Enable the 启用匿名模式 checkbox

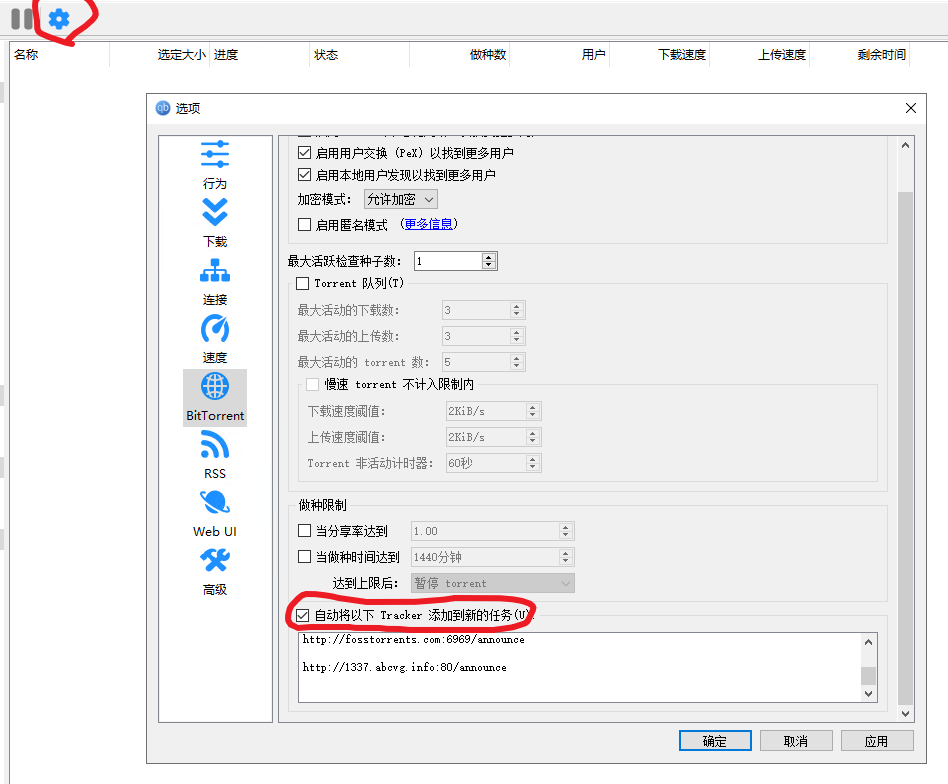point(305,225)
